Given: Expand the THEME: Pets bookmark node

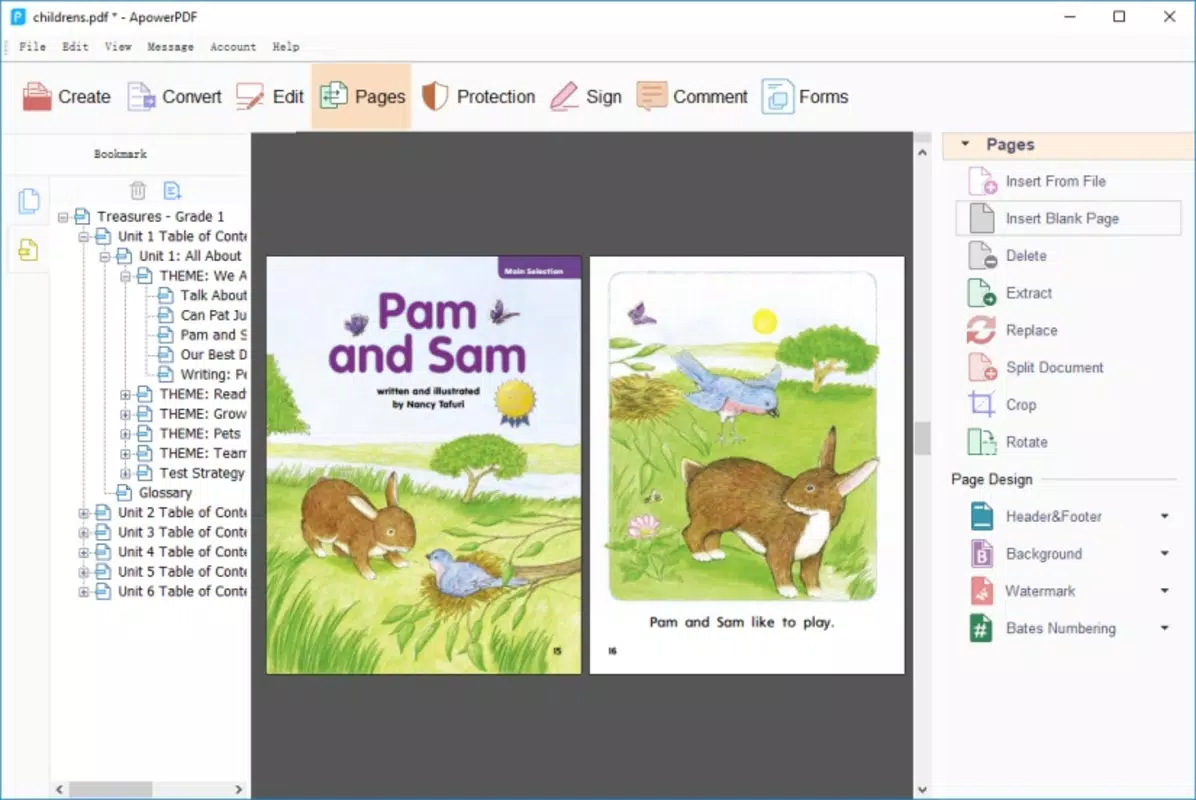Looking at the screenshot, I should (125, 434).
